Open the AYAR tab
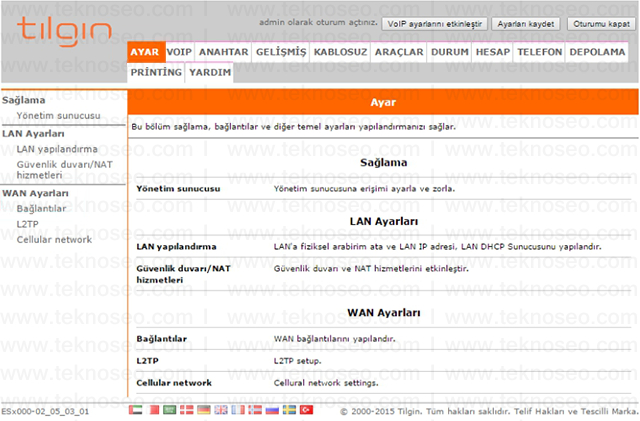Screen dimensions: 640x421 [146, 52]
